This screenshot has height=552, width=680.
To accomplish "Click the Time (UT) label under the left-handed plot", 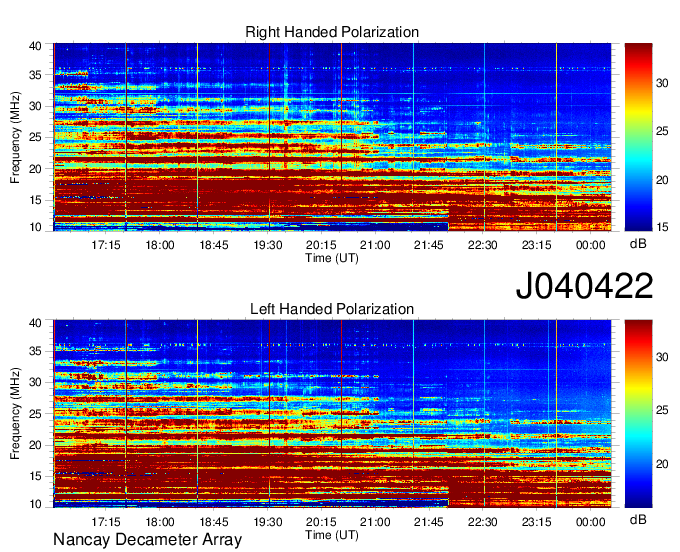I will click(332, 535).
